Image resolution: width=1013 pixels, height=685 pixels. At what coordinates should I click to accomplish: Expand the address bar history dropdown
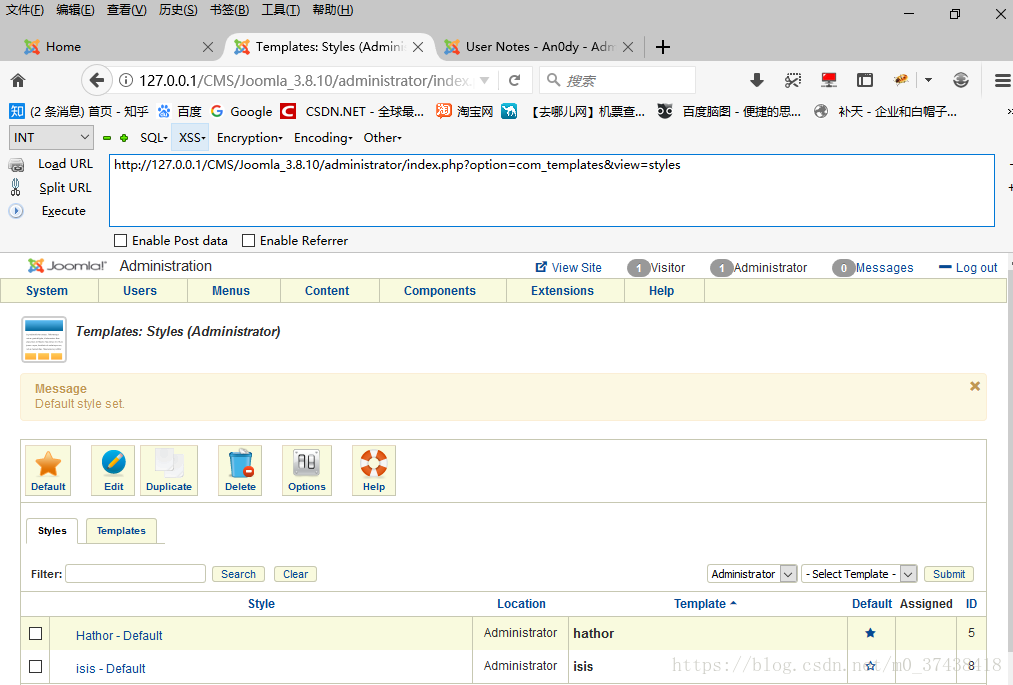pyautogui.click(x=485, y=81)
